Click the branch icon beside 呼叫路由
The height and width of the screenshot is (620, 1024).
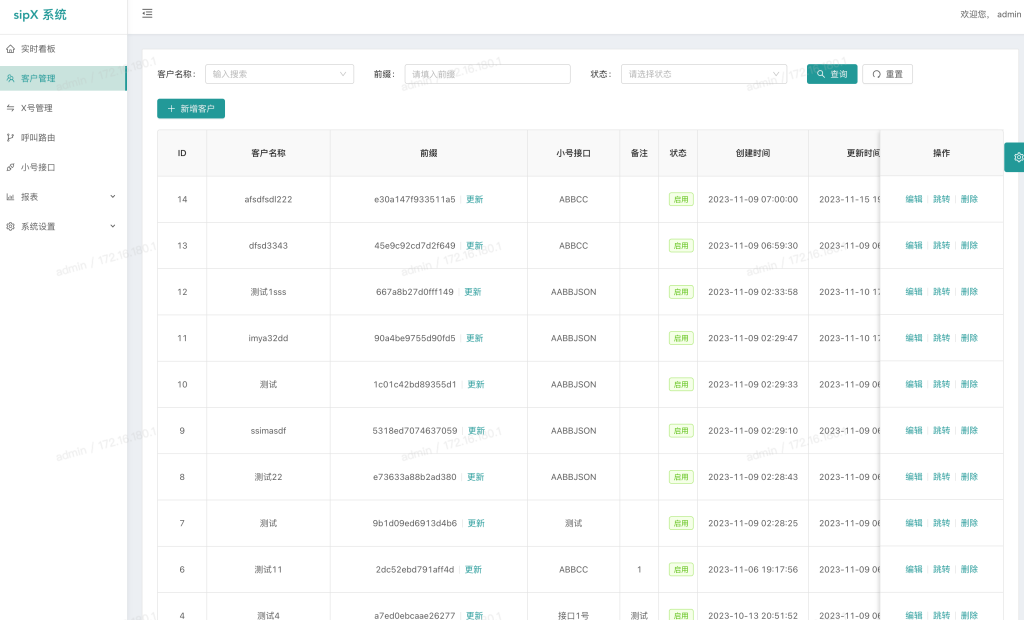[x=10, y=138]
